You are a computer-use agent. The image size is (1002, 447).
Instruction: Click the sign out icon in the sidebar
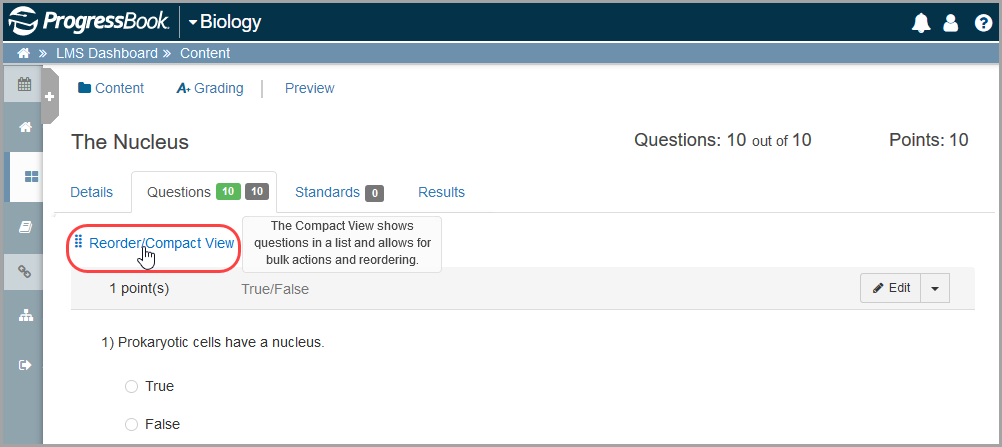tap(25, 365)
